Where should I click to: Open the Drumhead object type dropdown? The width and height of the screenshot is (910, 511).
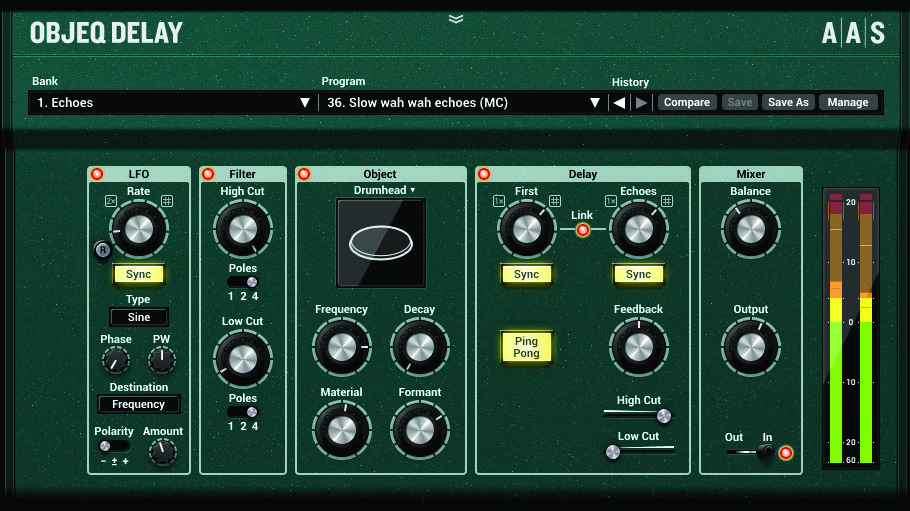(x=384, y=190)
